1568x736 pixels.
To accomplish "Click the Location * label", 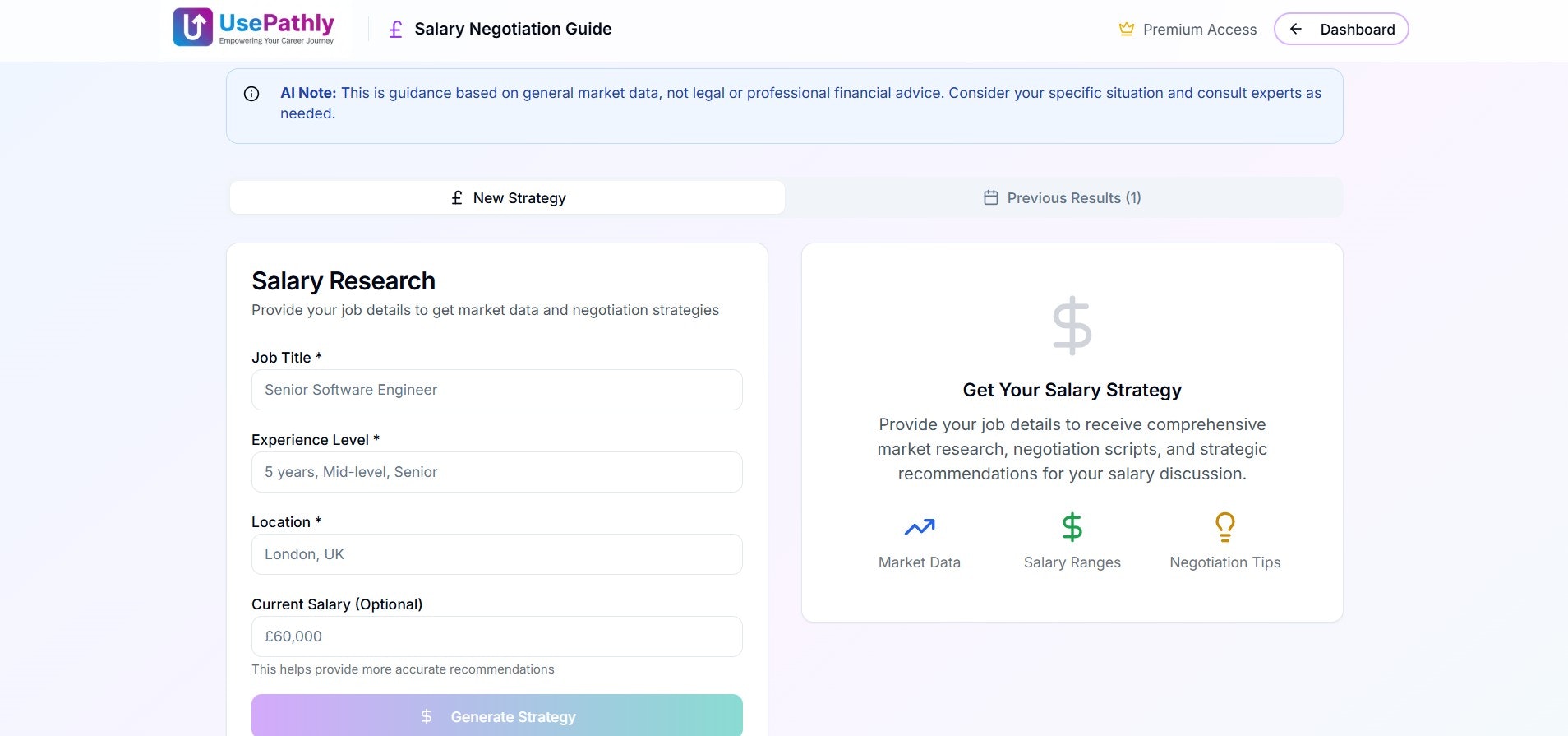I will [287, 522].
